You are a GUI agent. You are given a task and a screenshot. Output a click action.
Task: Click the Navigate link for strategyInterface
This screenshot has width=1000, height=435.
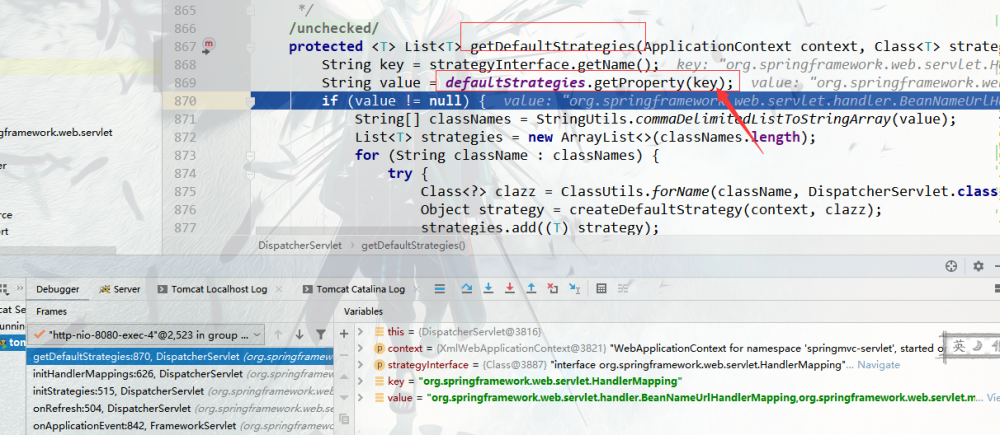pos(878,365)
